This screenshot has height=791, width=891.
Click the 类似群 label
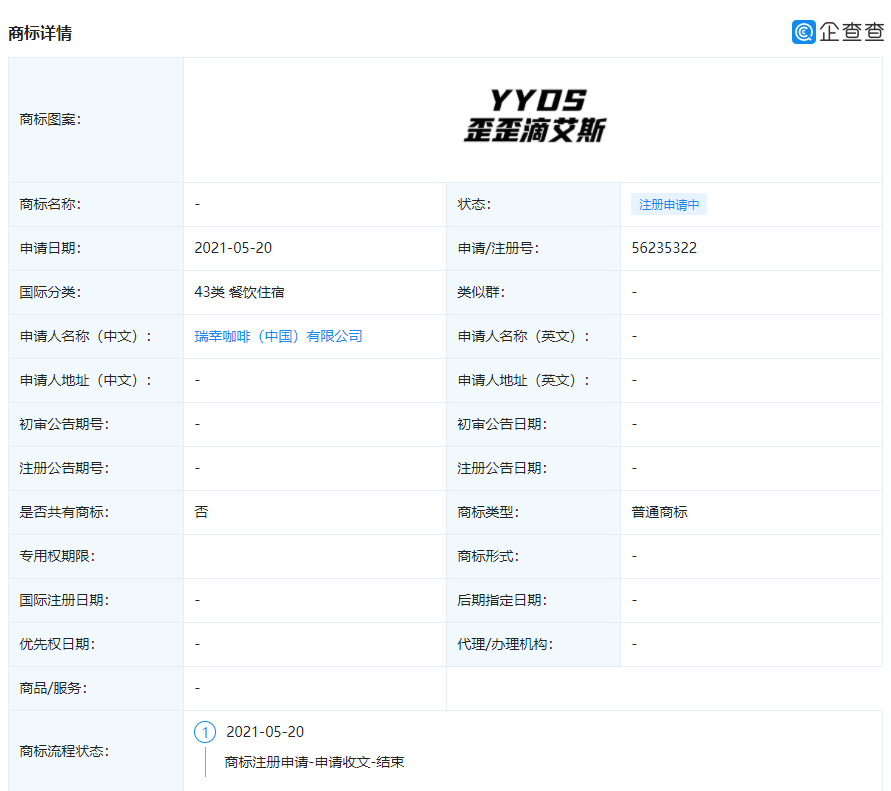(x=481, y=292)
